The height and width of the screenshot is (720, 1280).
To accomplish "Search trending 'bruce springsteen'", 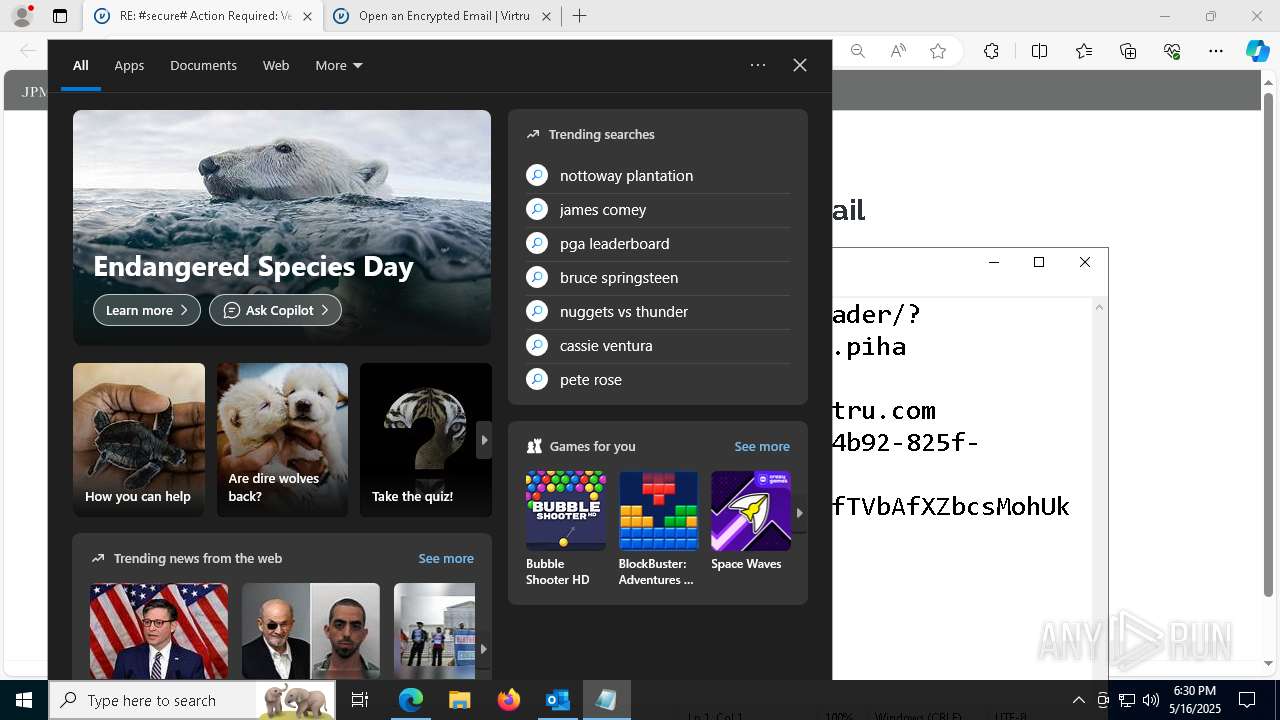I will point(658,277).
